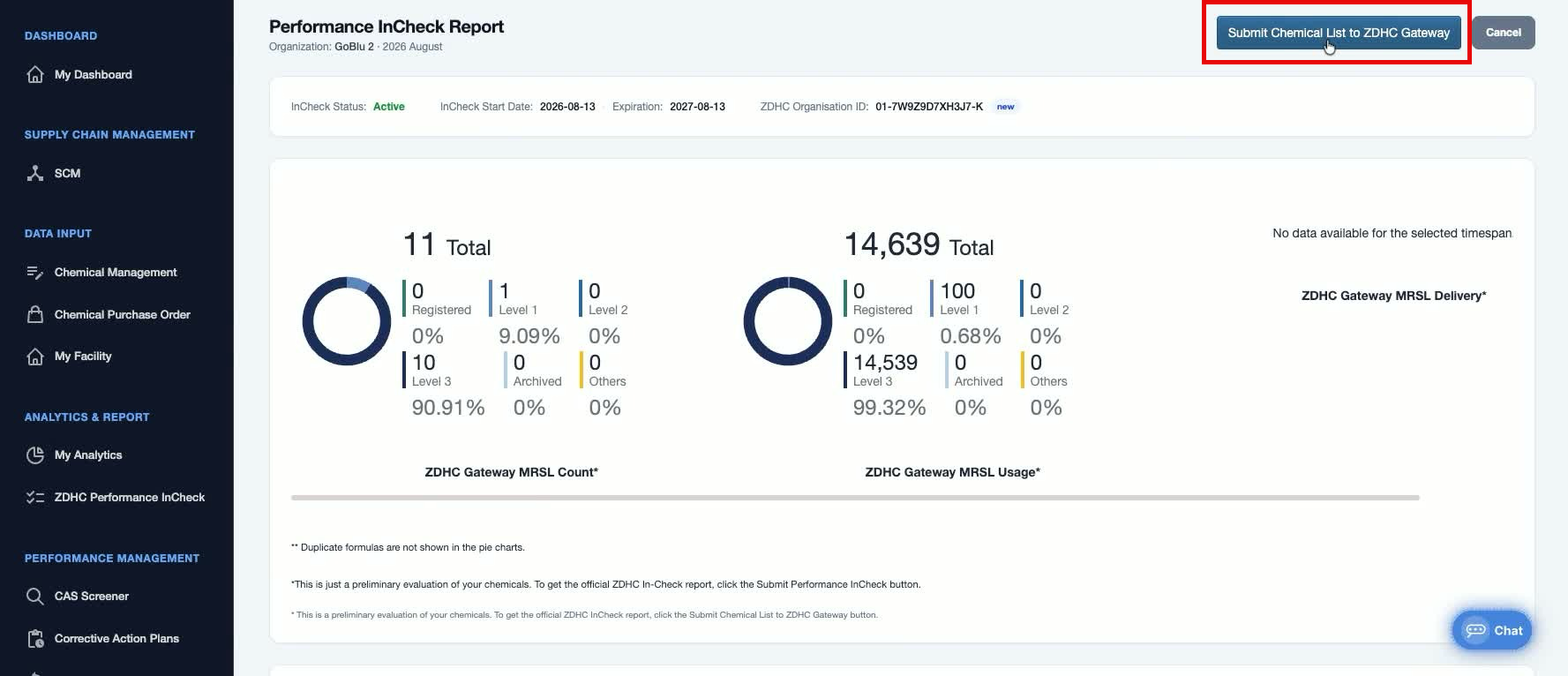Click the '11 Total' count figure

tap(446, 244)
